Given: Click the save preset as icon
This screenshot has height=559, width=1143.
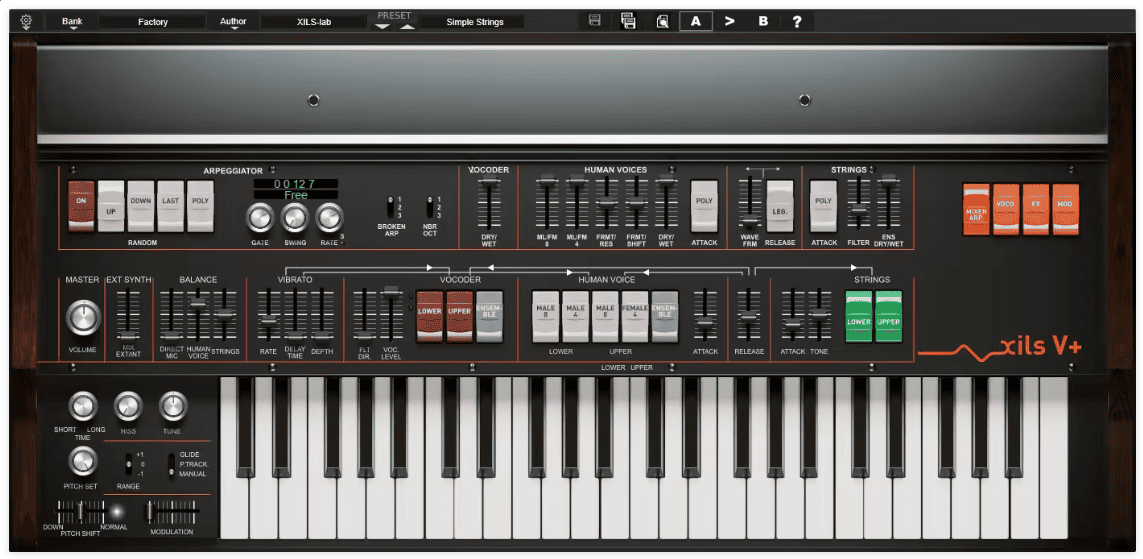Looking at the screenshot, I should coord(628,21).
